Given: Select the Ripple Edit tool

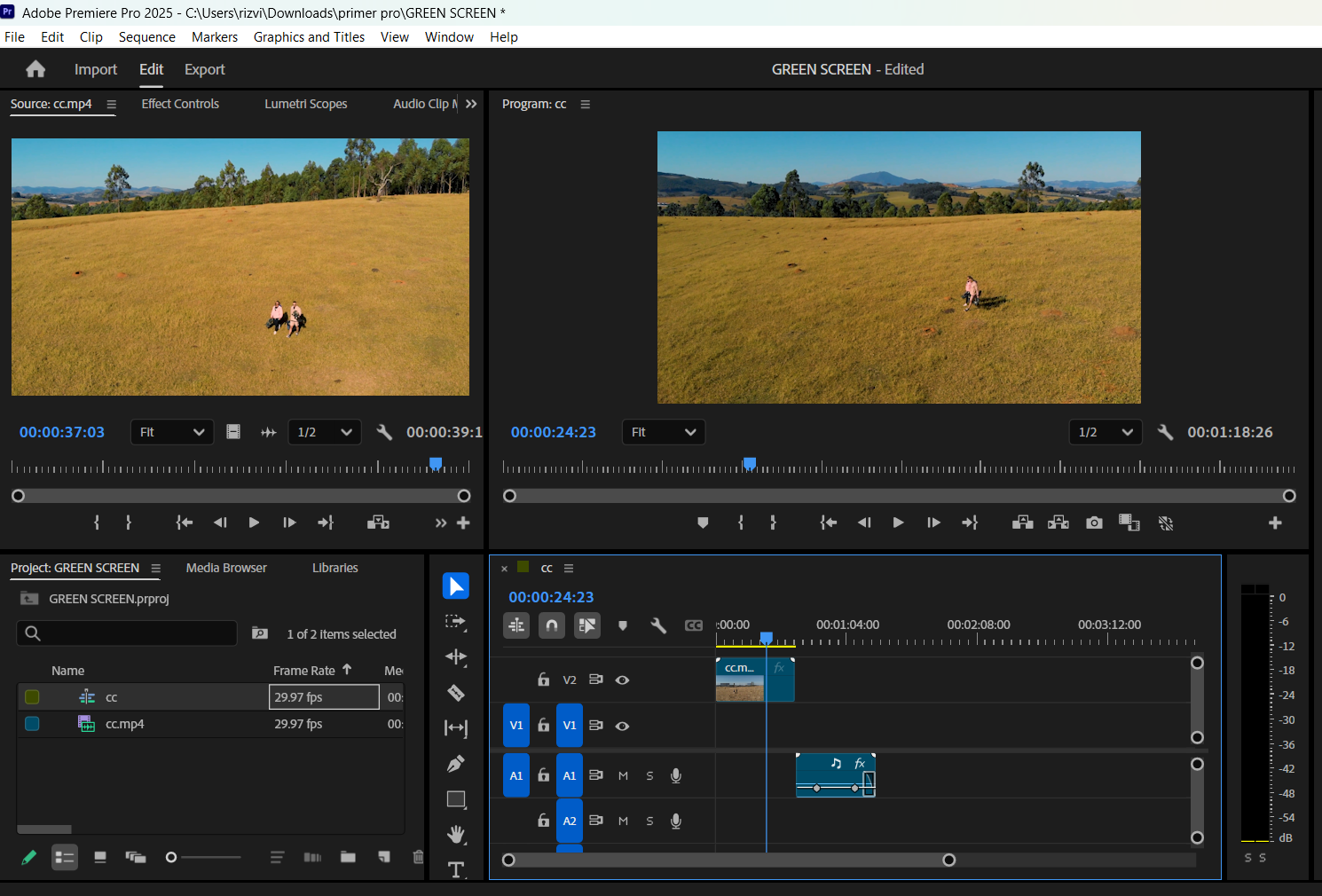Looking at the screenshot, I should (456, 657).
